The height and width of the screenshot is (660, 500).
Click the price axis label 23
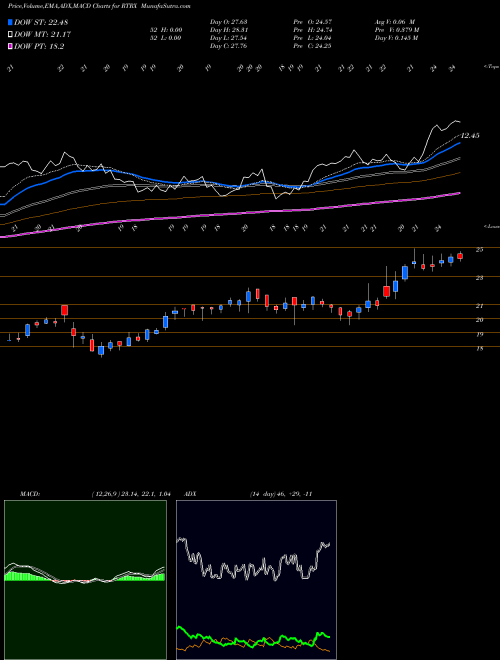tap(479, 278)
